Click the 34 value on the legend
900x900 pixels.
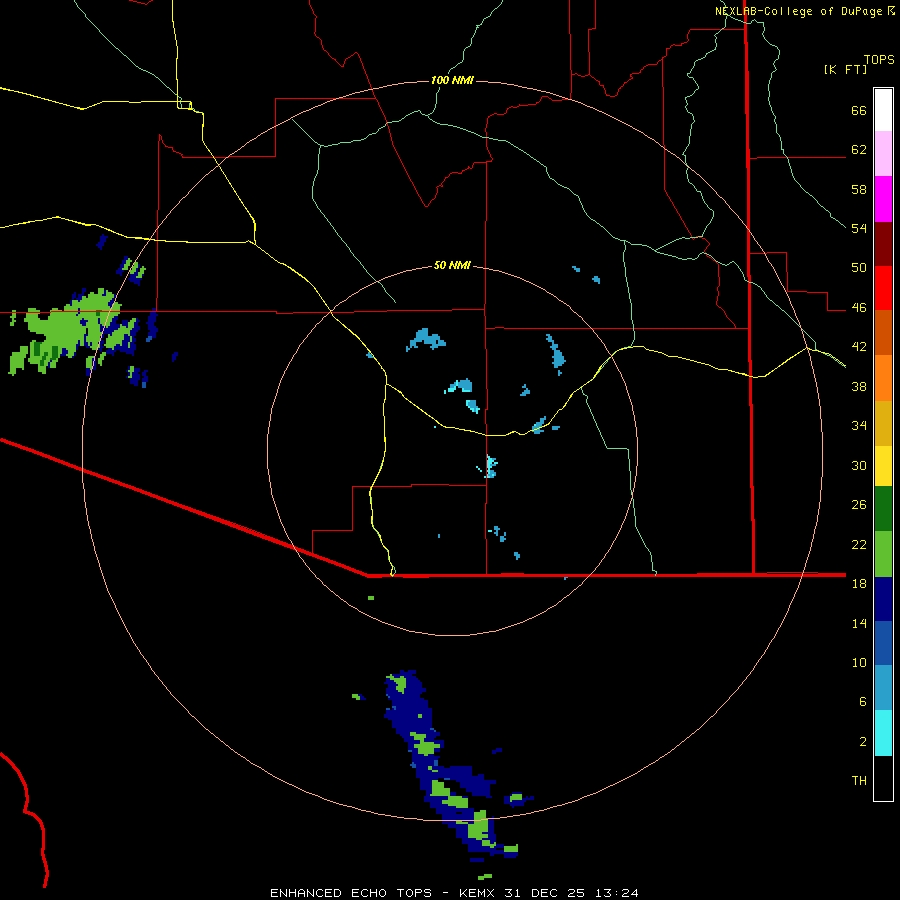tap(859, 426)
